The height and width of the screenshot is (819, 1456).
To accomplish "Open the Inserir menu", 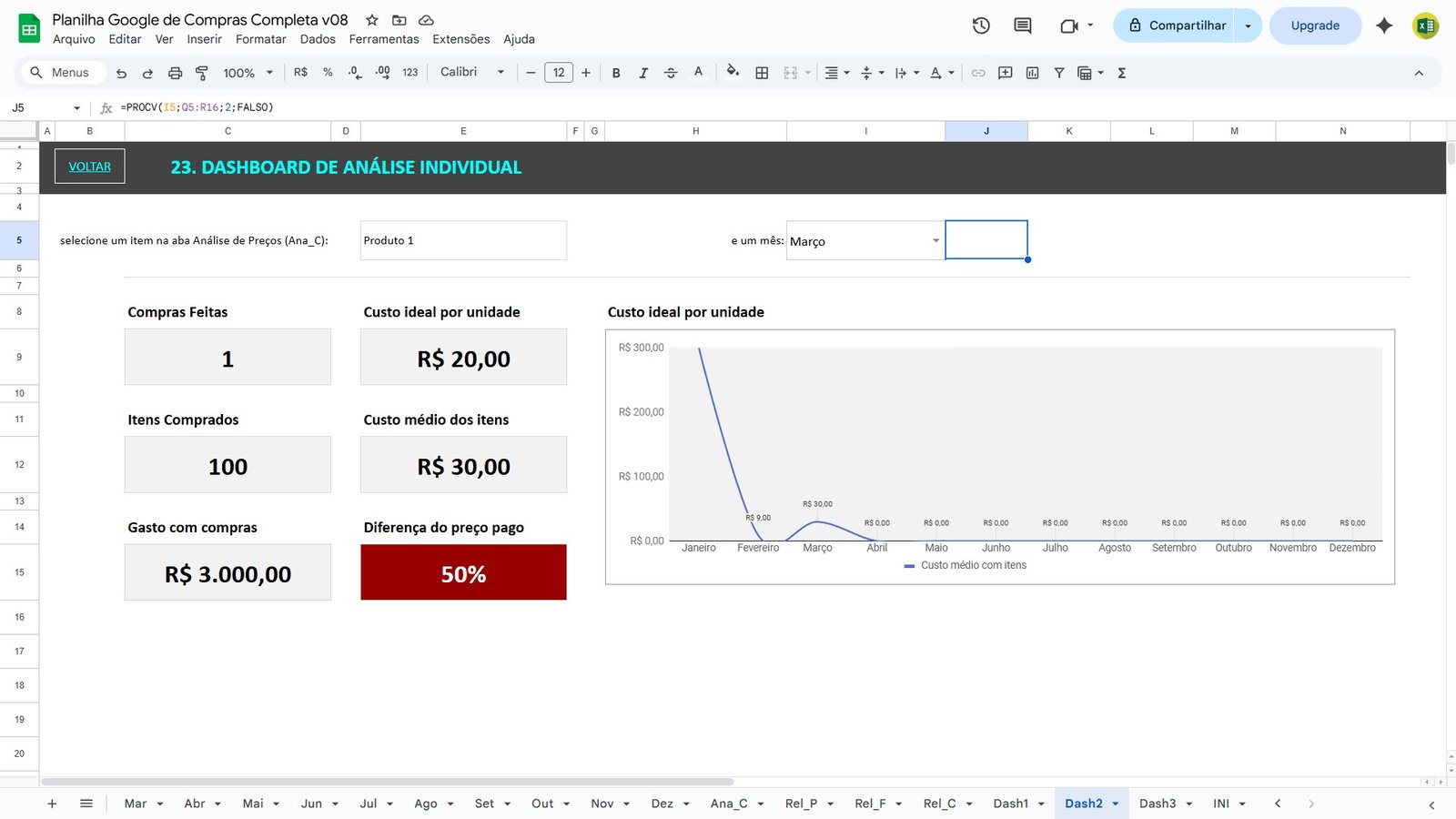I will click(204, 39).
